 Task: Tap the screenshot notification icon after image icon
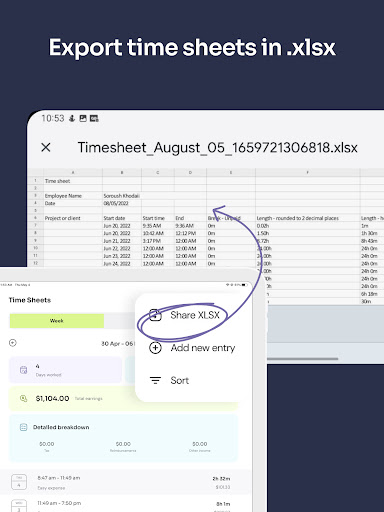(94, 118)
